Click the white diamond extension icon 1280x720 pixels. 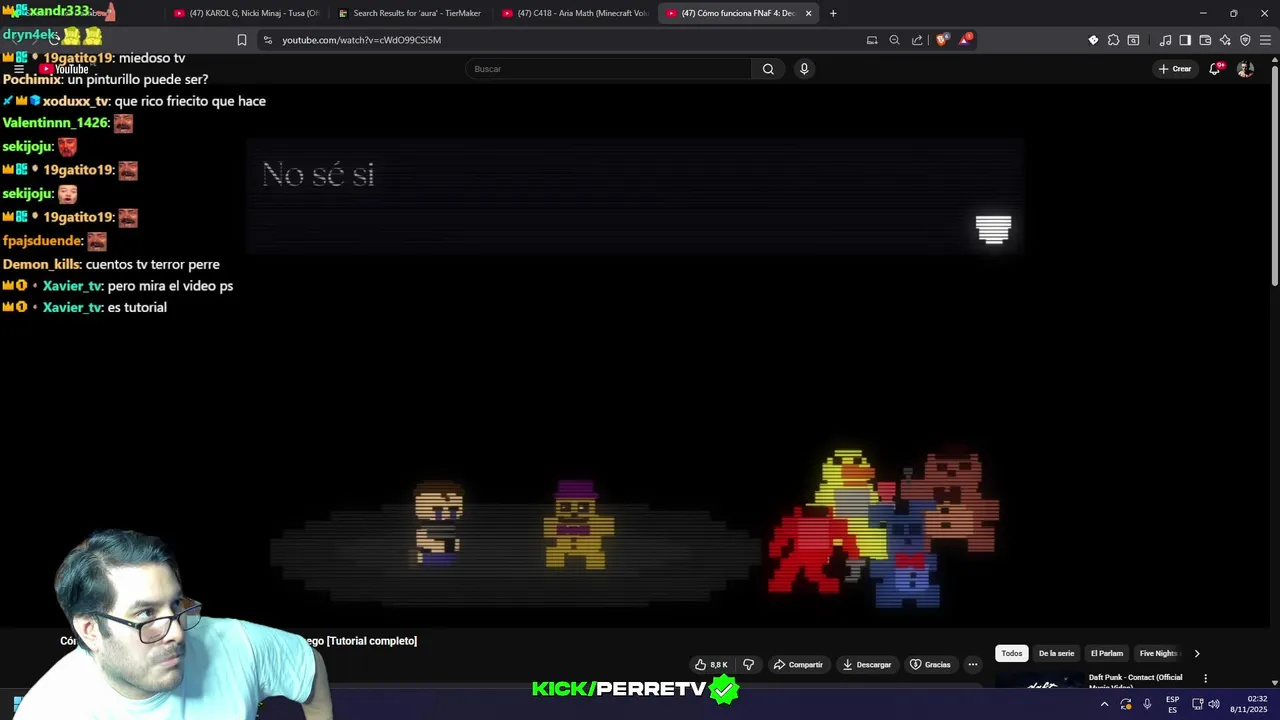[x=1093, y=40]
